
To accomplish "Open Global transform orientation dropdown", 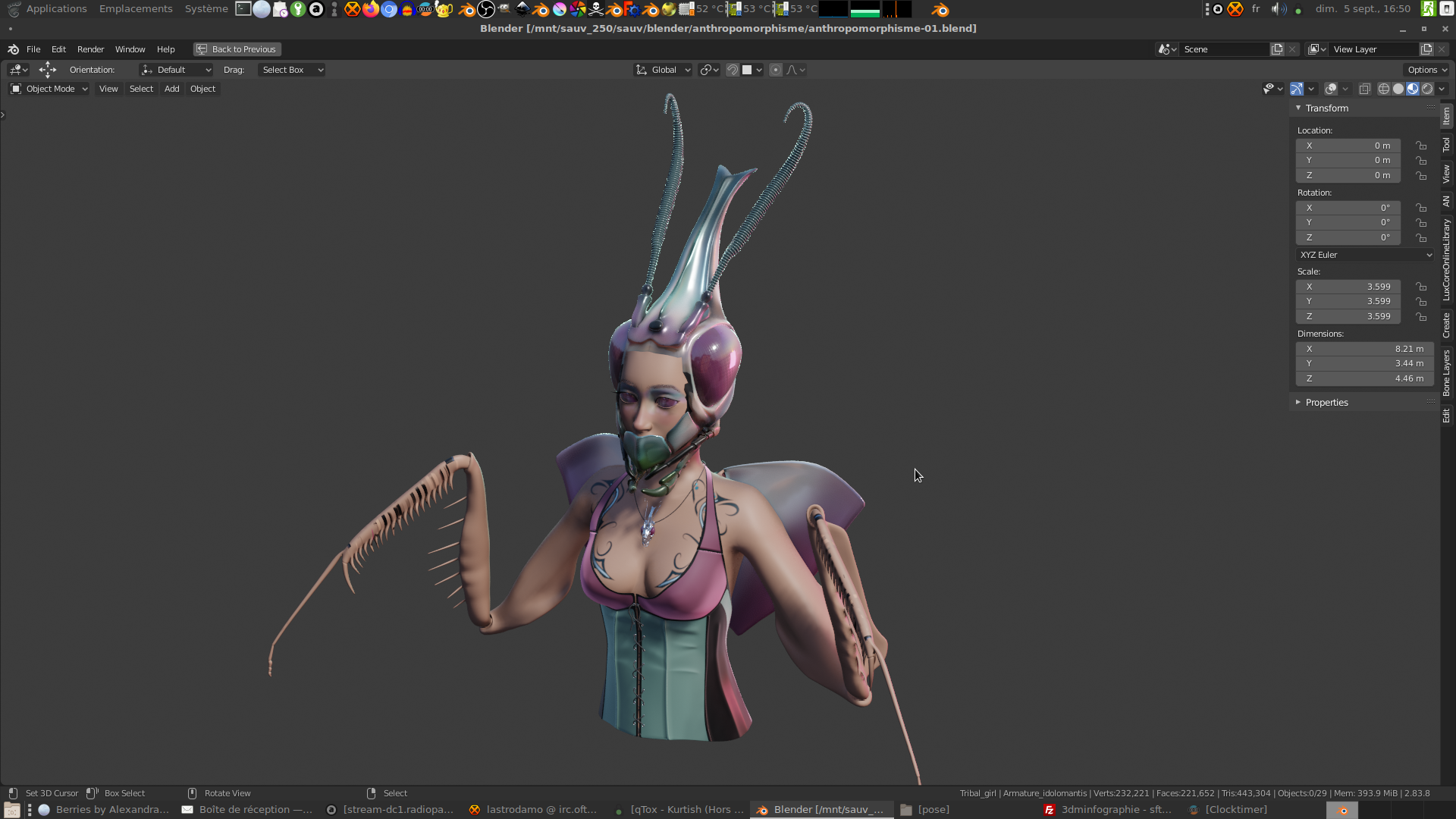I will click(x=663, y=70).
